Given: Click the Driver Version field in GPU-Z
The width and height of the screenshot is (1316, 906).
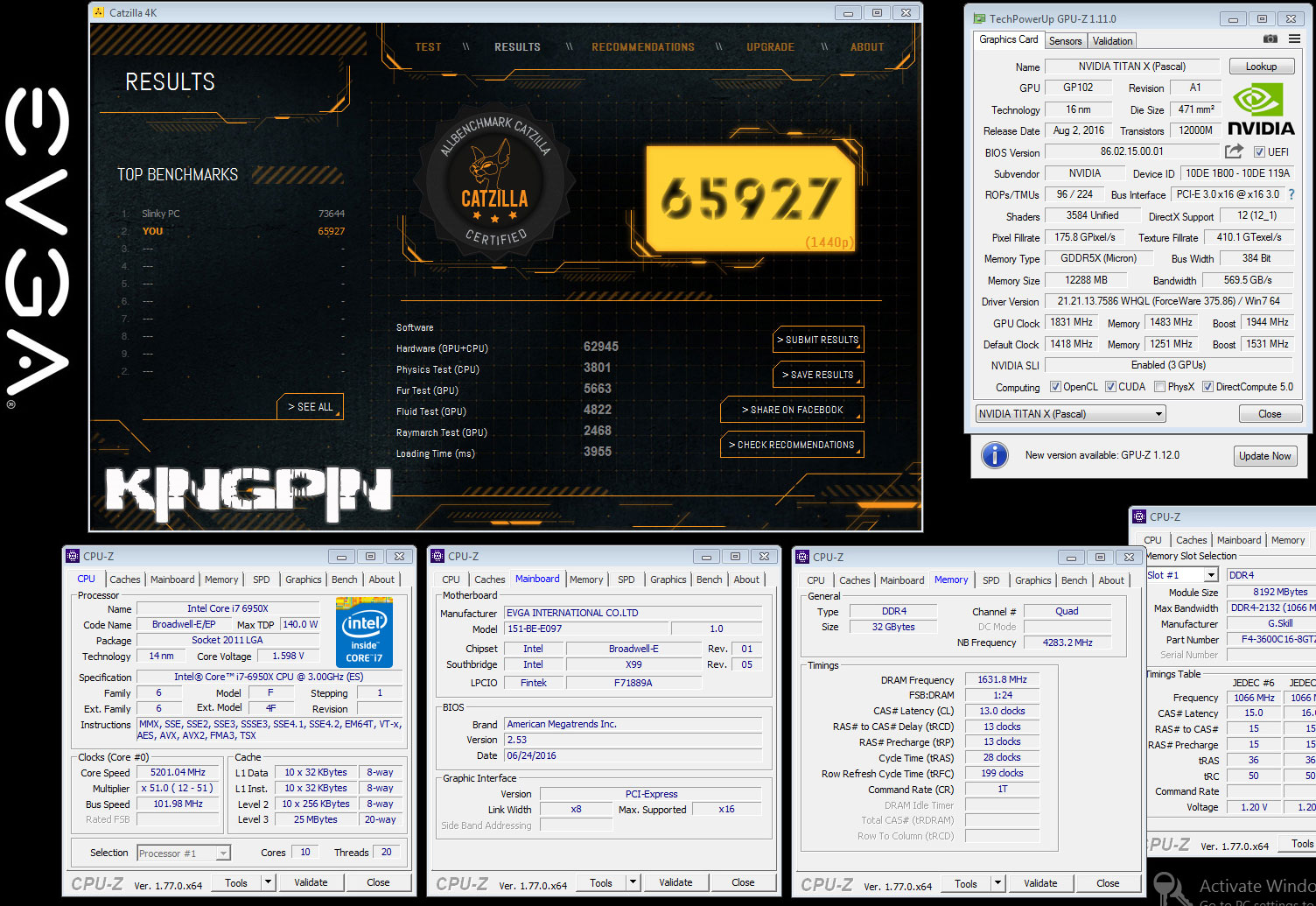Looking at the screenshot, I should (1168, 301).
